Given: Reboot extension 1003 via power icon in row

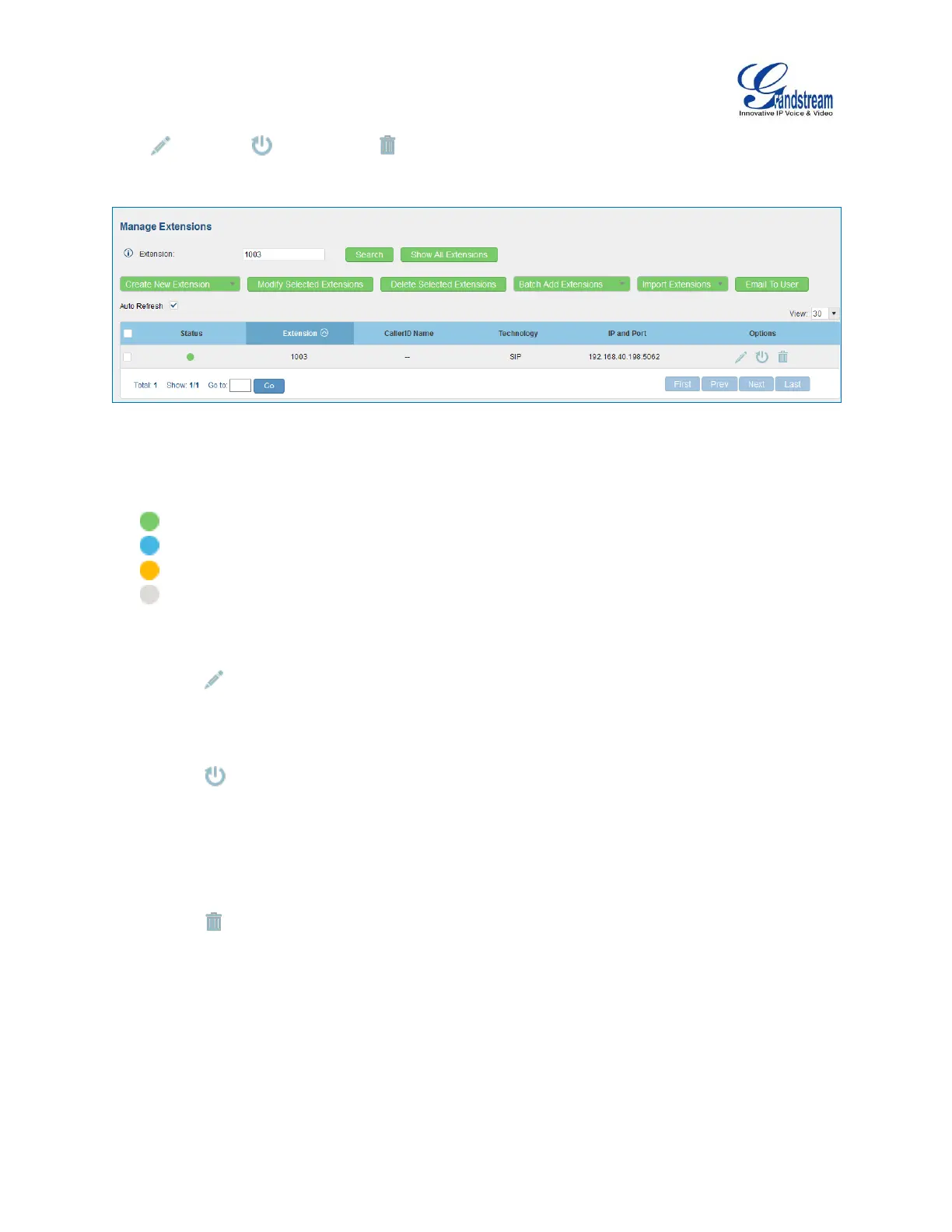Looking at the screenshot, I should coord(762,357).
